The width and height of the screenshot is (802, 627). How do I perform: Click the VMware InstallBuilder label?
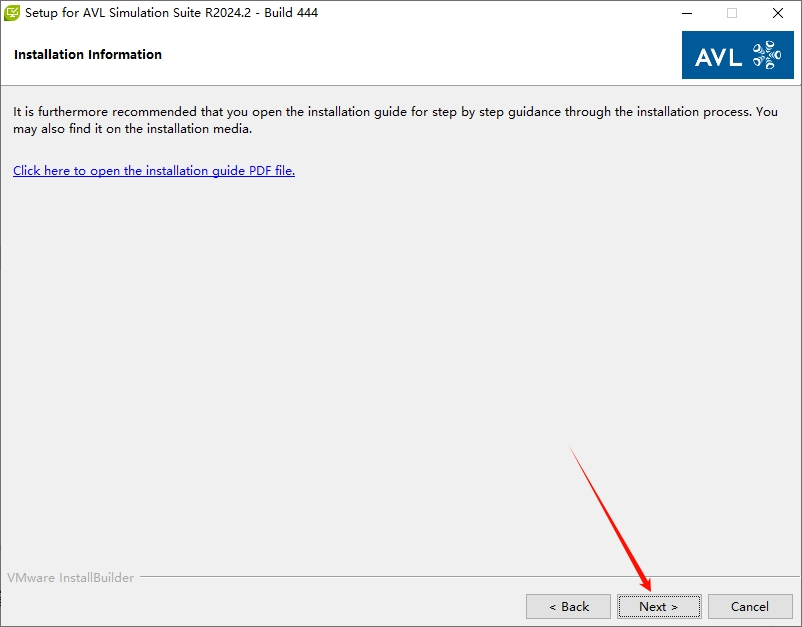(x=71, y=578)
